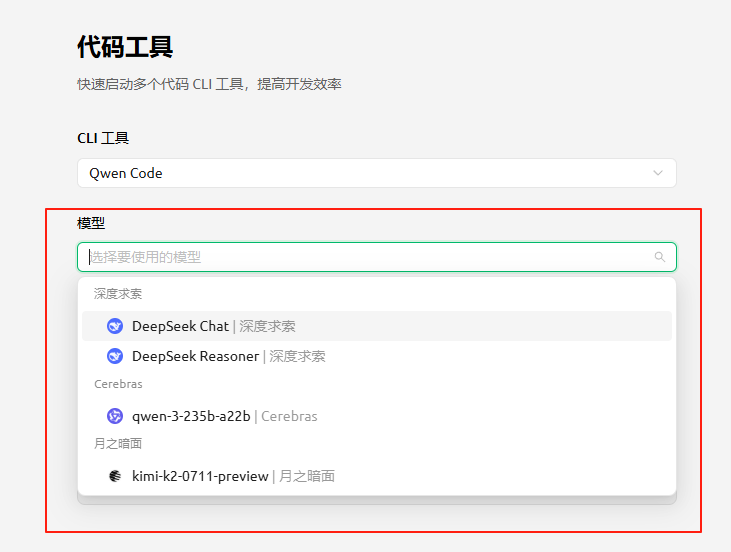Click the 代码工具 page heading
Screen dimensions: 731x552
(125, 47)
